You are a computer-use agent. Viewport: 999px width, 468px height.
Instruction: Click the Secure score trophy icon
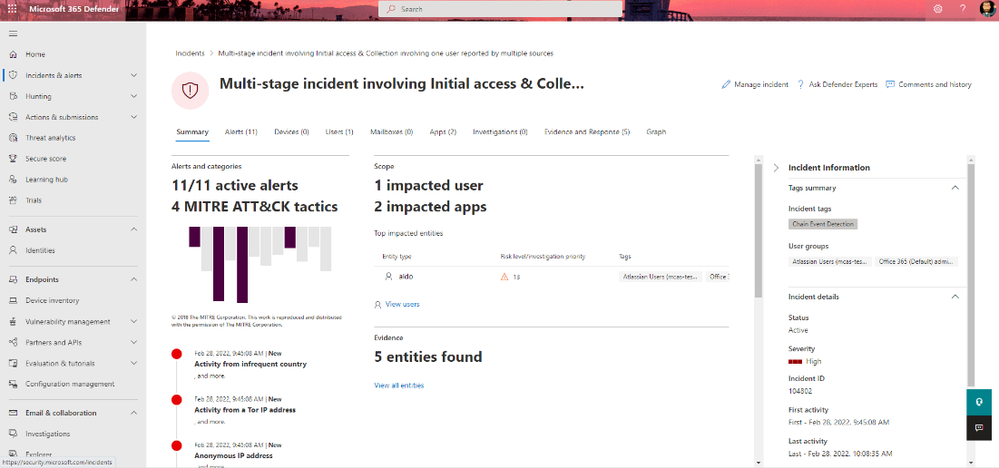pyautogui.click(x=13, y=159)
